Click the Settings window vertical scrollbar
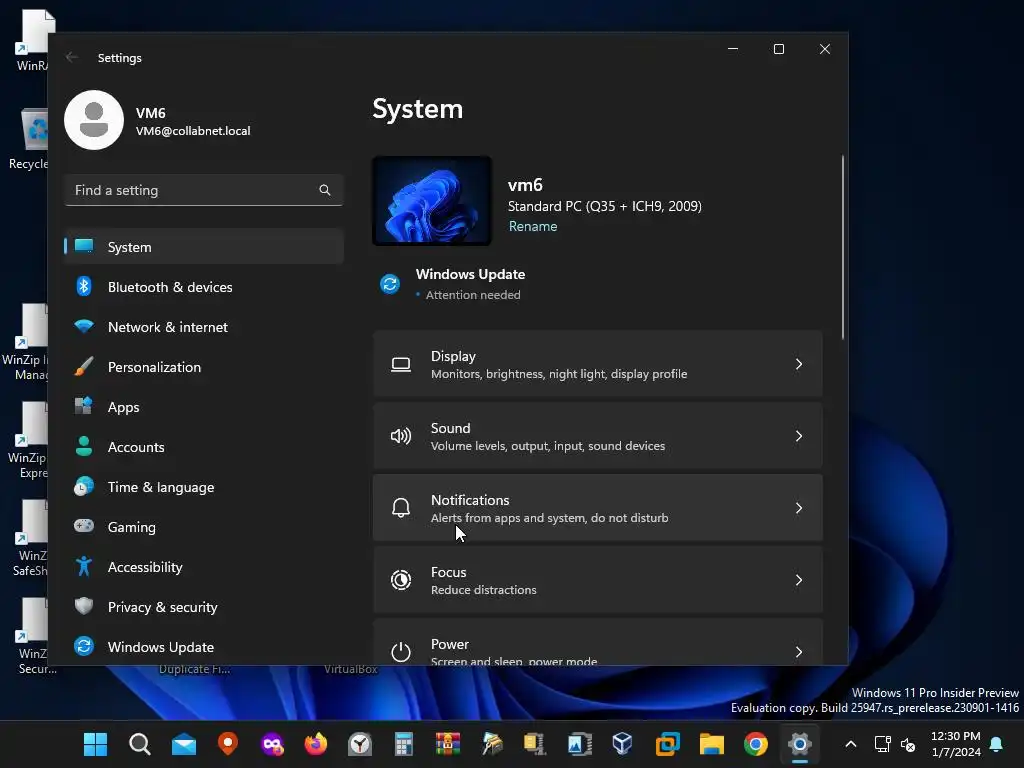The height and width of the screenshot is (768, 1024). pos(842,248)
